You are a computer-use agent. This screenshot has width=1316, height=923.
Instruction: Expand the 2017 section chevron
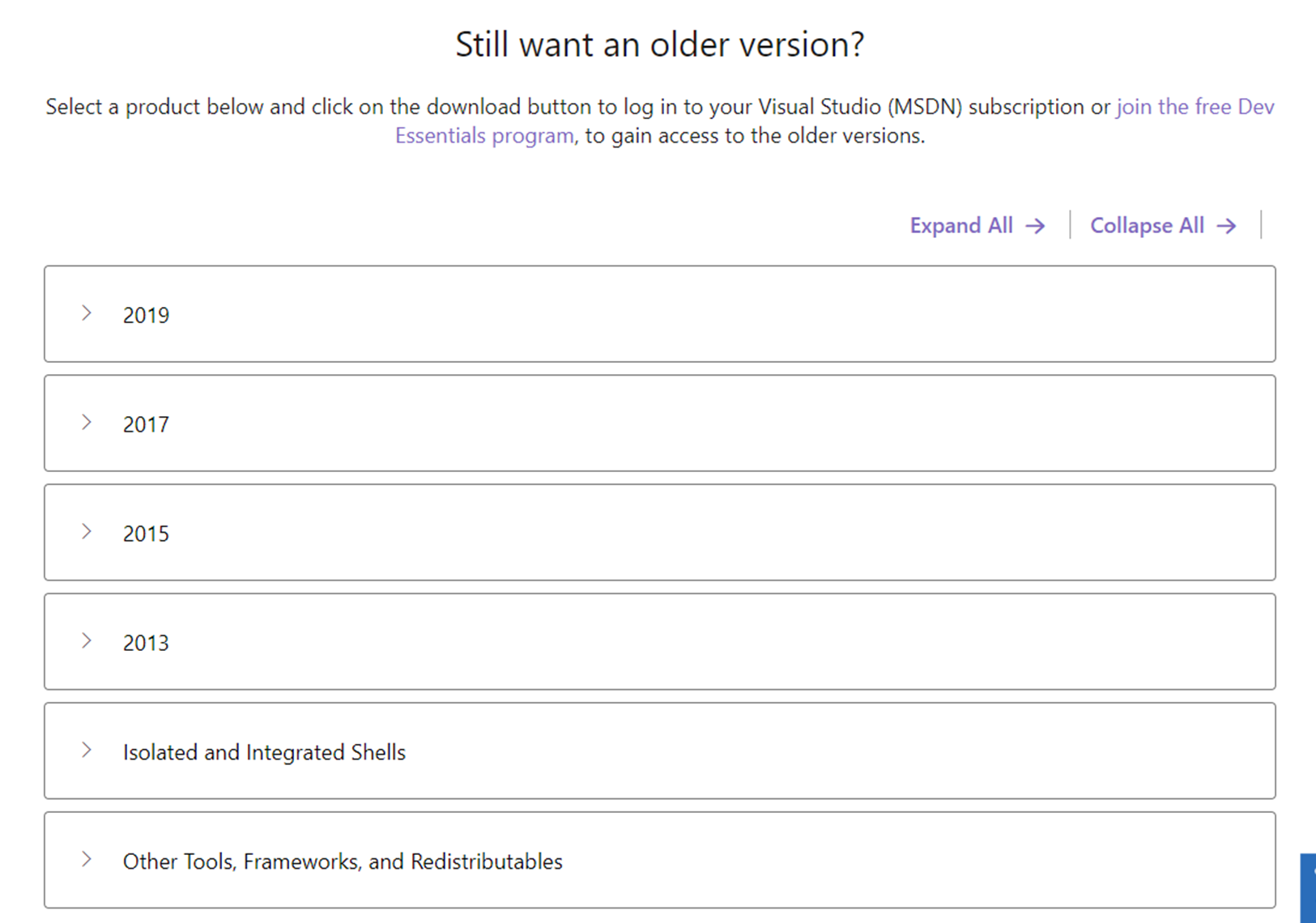[x=87, y=423]
